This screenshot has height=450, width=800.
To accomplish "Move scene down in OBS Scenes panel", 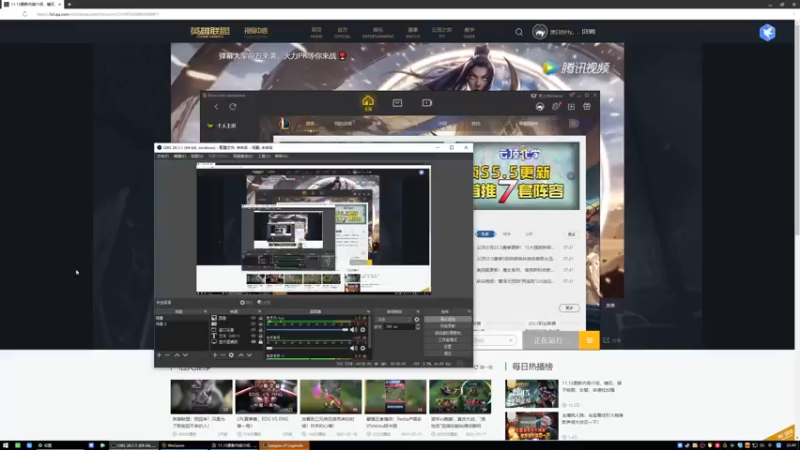I will (x=185, y=355).
